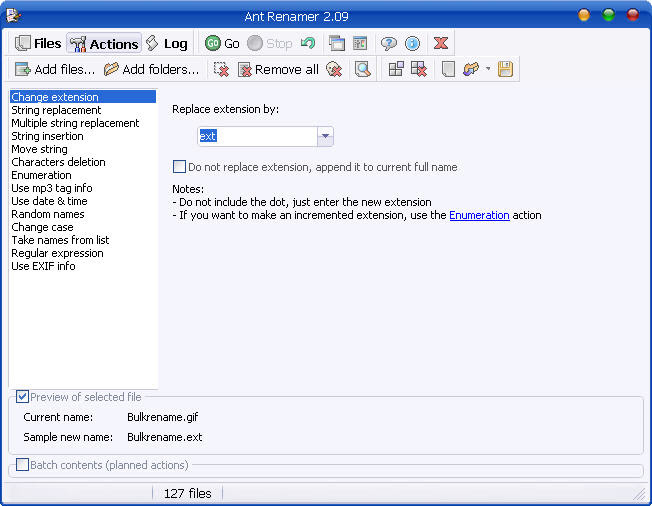Click the floppy disk save batch icon
Viewport: 652px width, 506px height.
[x=505, y=69]
